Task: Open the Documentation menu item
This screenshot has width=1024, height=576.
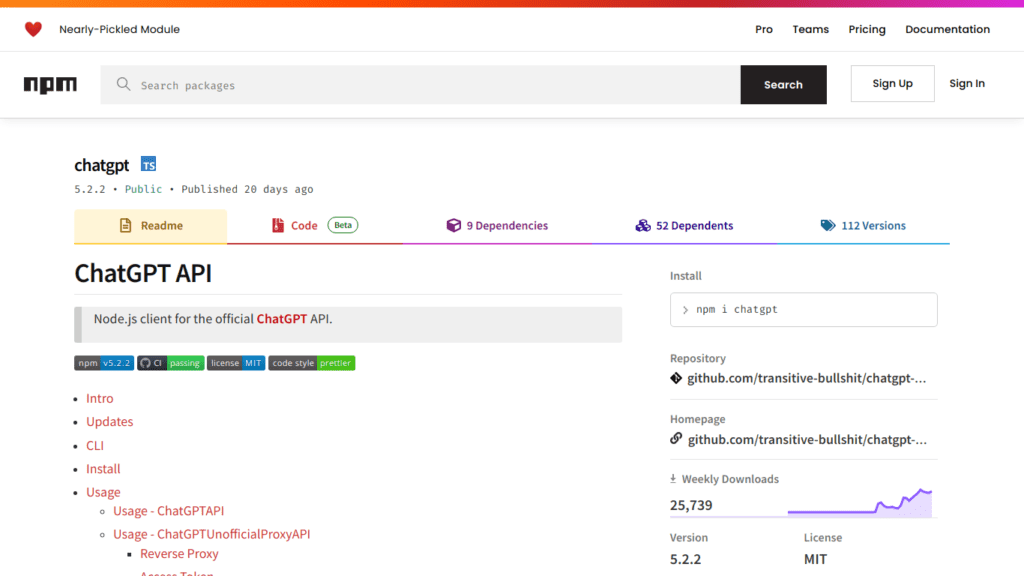Action: pyautogui.click(x=946, y=29)
